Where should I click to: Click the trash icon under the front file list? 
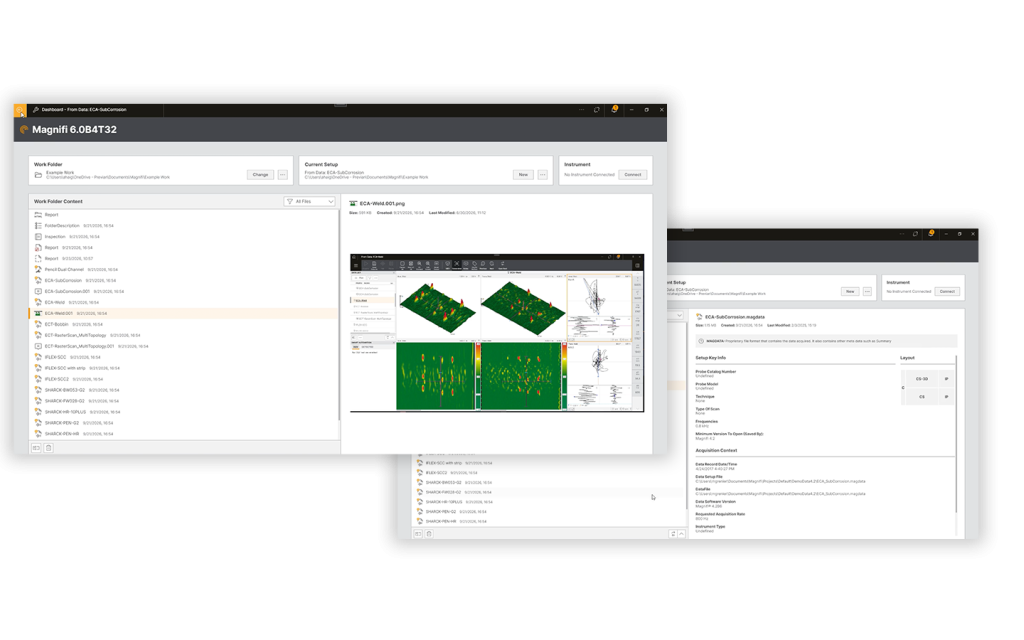coord(48,448)
